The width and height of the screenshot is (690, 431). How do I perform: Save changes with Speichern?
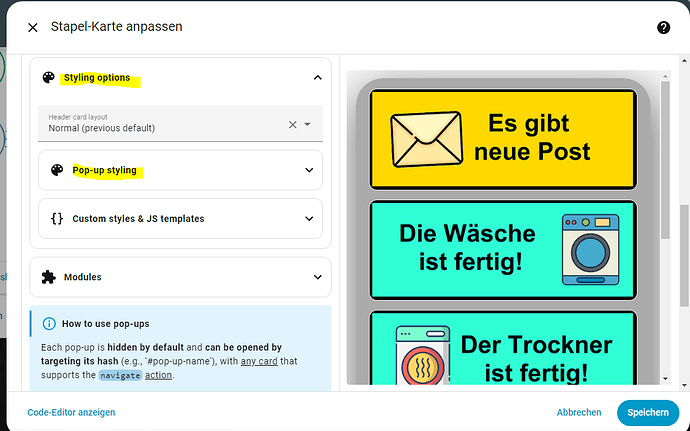648,413
